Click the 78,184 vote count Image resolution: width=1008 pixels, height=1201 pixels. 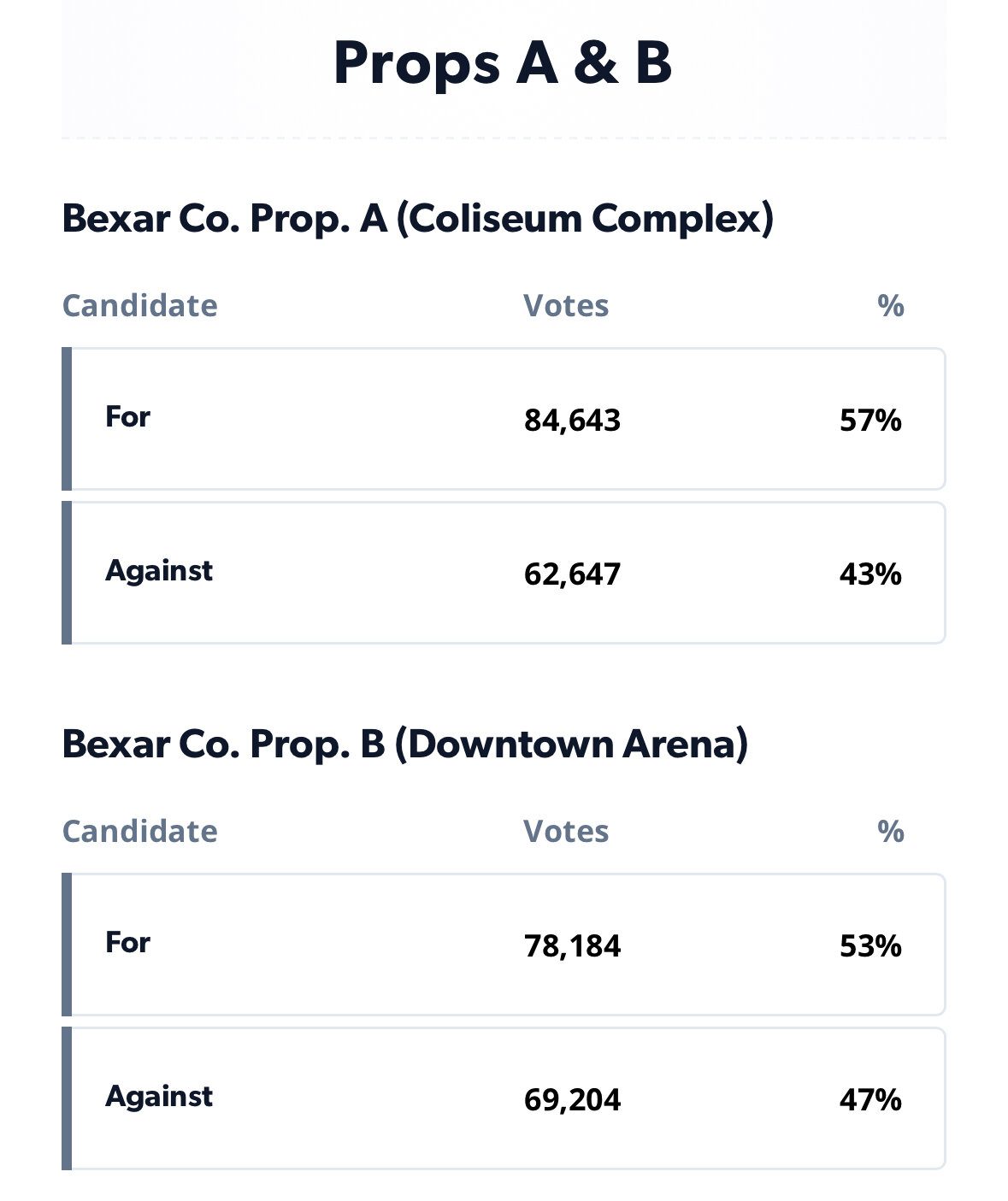pos(572,946)
